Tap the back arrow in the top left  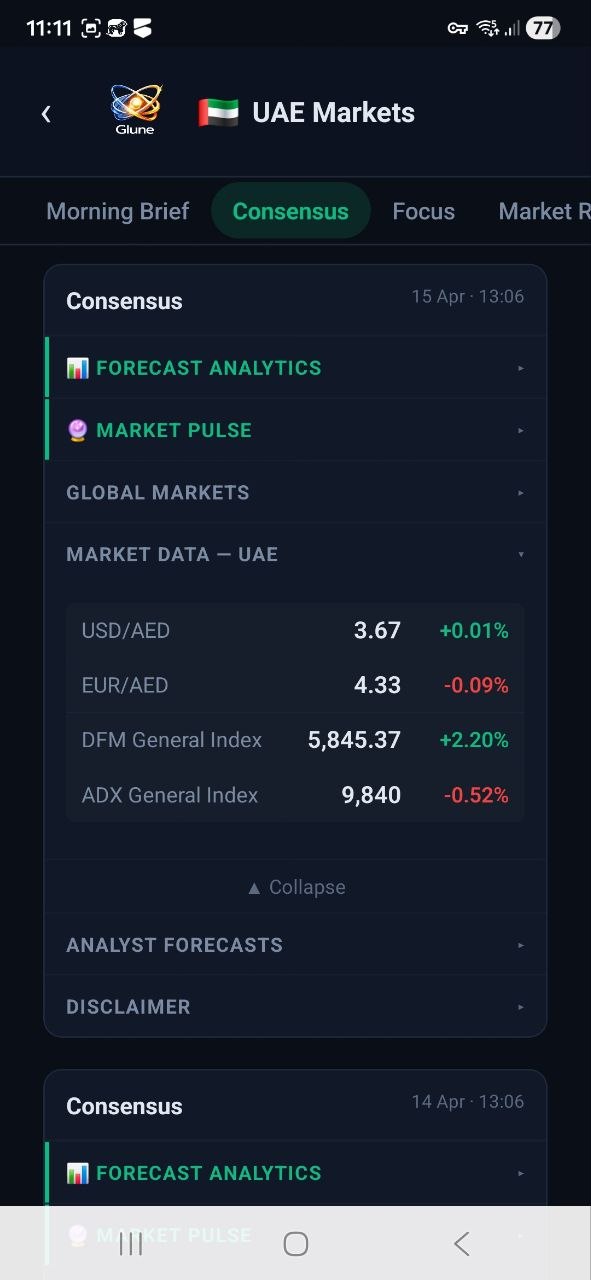[46, 113]
